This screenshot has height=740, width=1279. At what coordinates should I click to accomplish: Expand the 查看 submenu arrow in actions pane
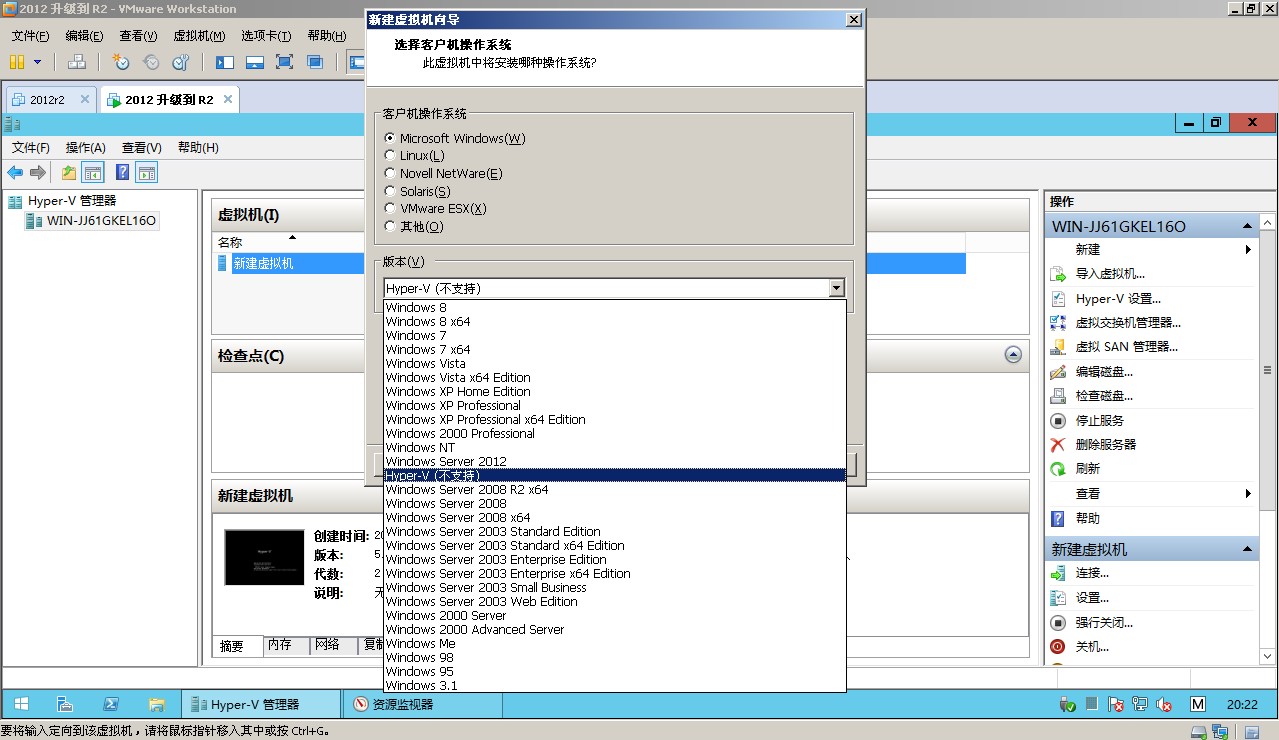point(1248,493)
